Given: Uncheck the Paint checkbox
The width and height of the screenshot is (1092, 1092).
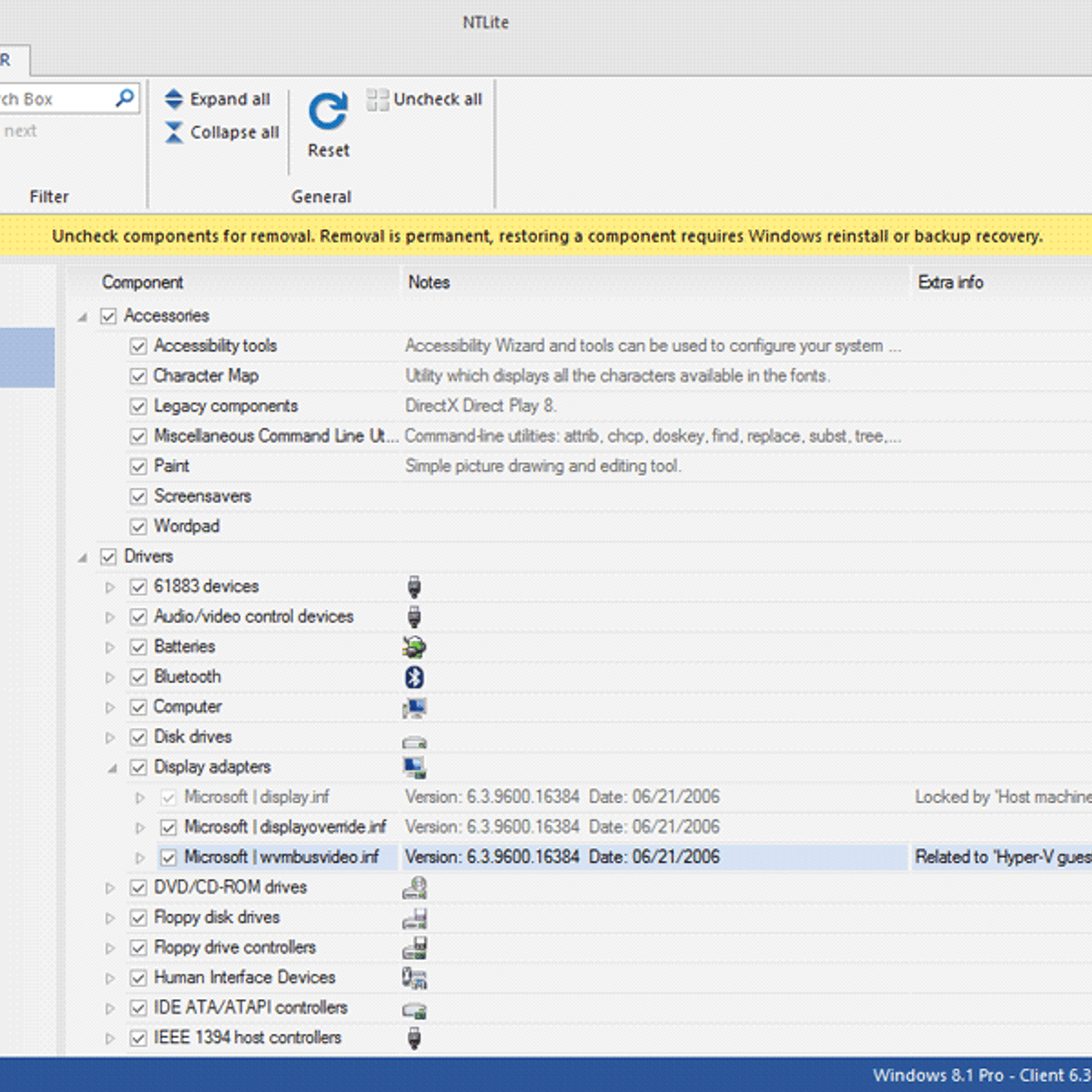Looking at the screenshot, I should point(139,466).
